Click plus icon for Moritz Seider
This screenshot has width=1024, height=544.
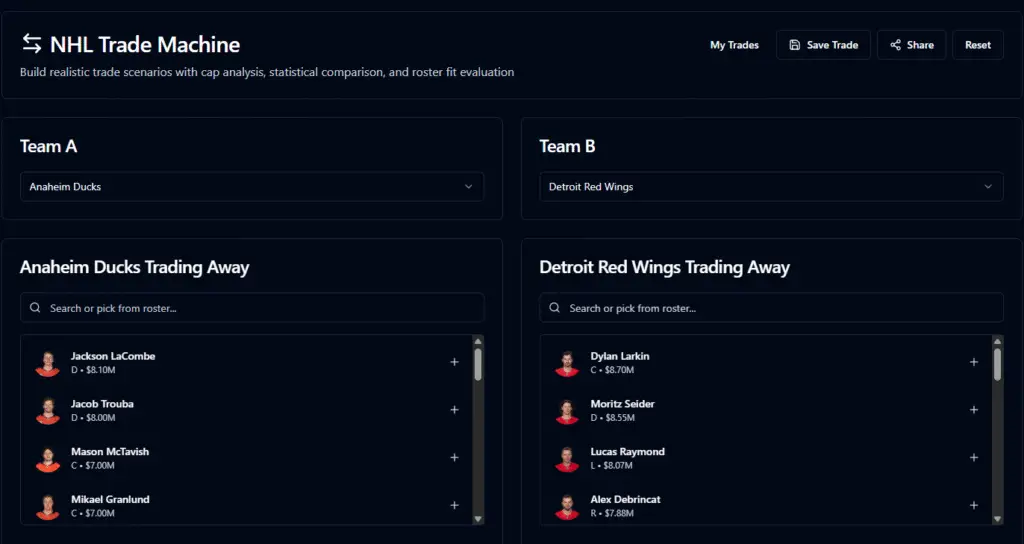click(973, 410)
